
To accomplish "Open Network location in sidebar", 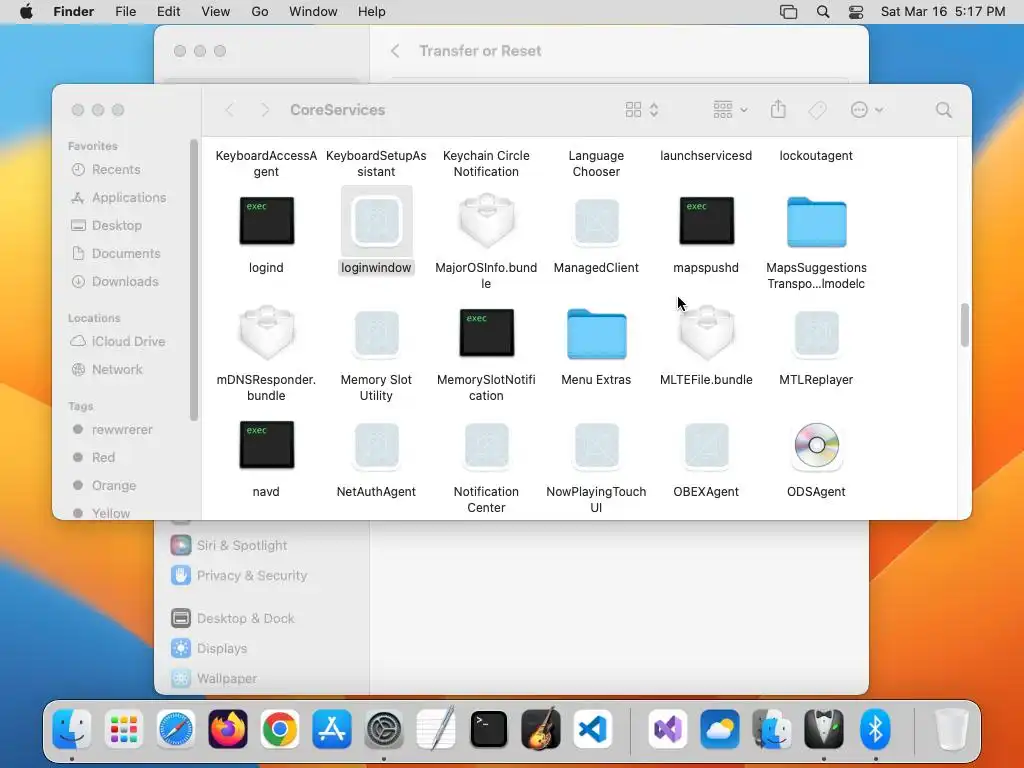I will point(117,370).
